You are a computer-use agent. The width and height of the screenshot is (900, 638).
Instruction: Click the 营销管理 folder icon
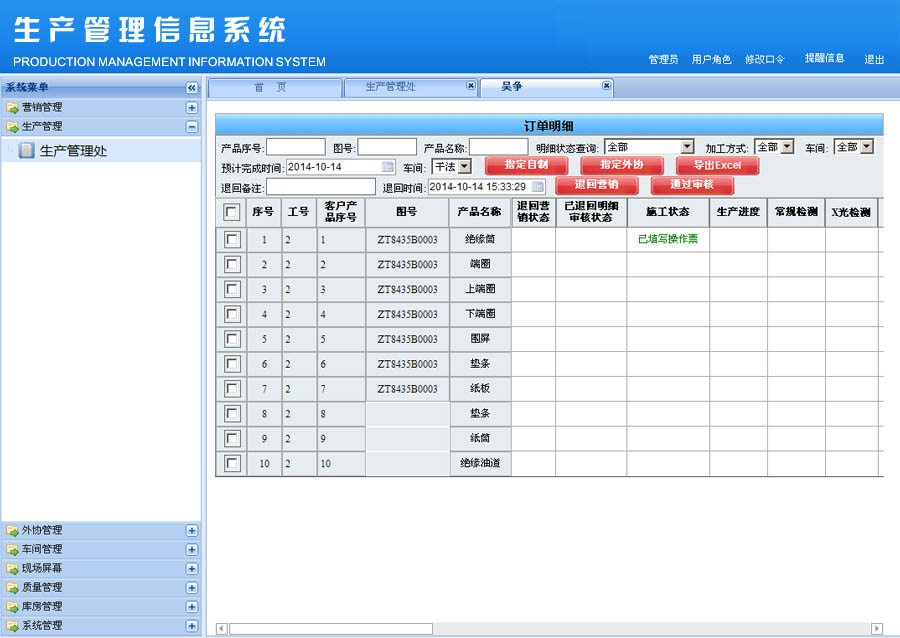pos(12,107)
